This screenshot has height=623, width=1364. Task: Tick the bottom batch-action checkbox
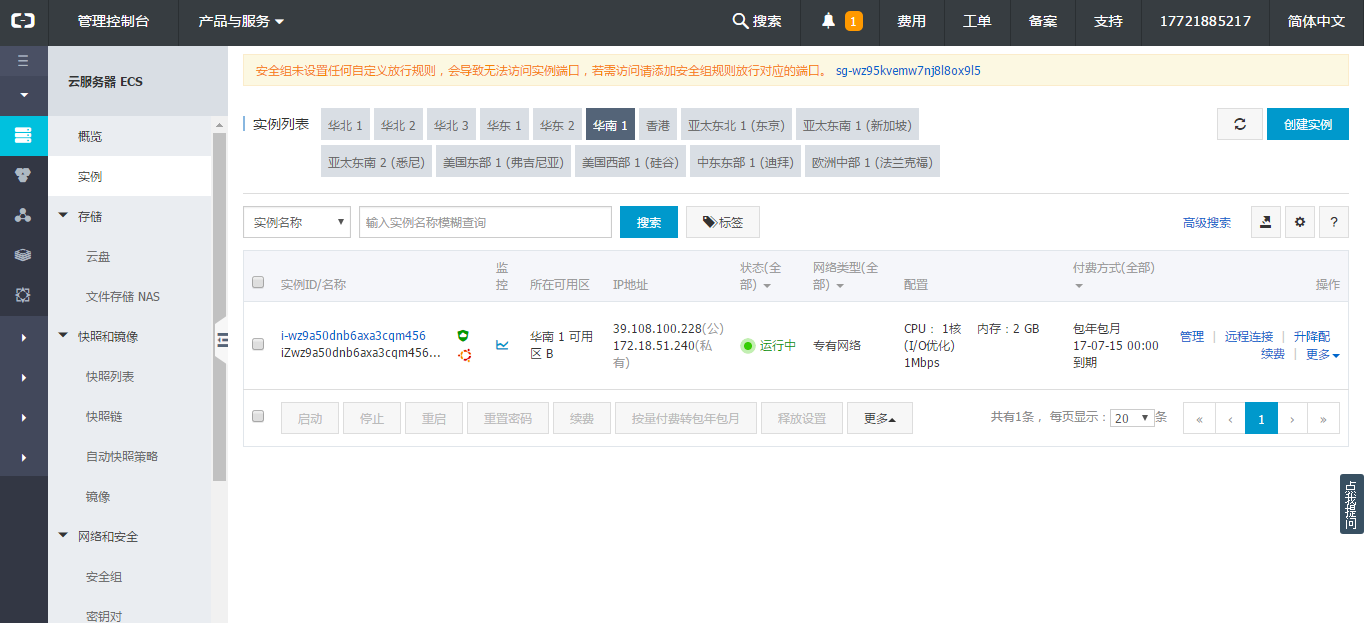point(258,416)
